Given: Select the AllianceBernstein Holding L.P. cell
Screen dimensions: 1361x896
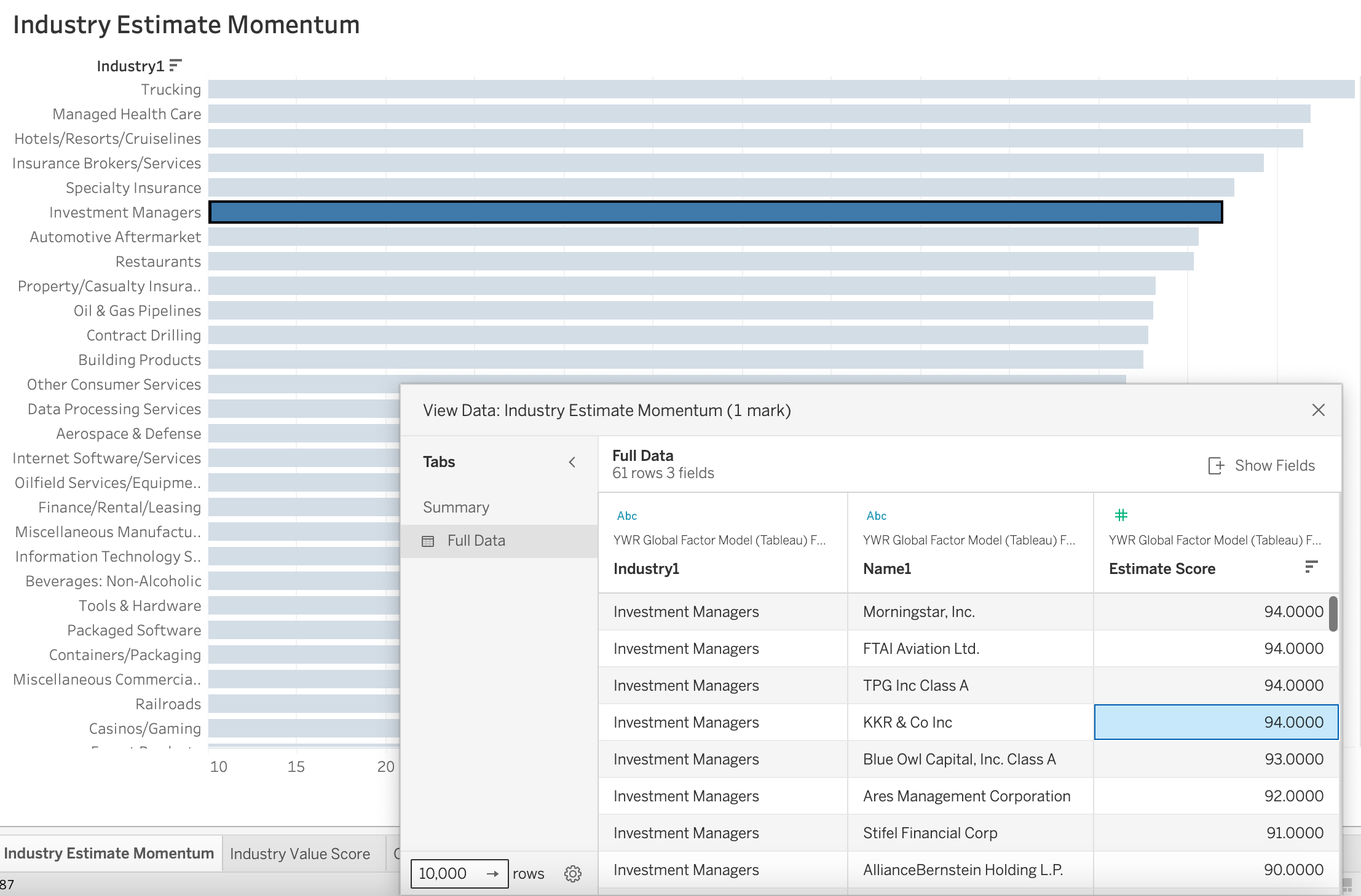Looking at the screenshot, I should pos(970,870).
